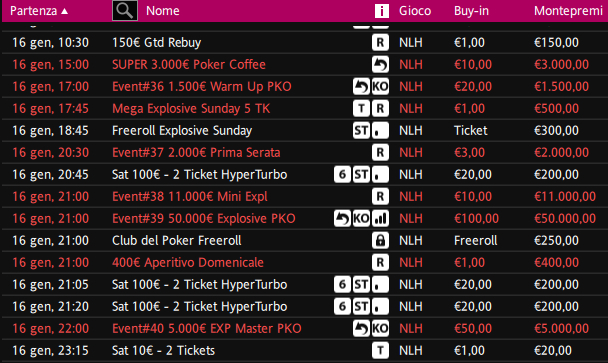Open Event#40 5.000€ EXP Master PKO
Viewport: 608px width, 363px height.
[x=207, y=328]
